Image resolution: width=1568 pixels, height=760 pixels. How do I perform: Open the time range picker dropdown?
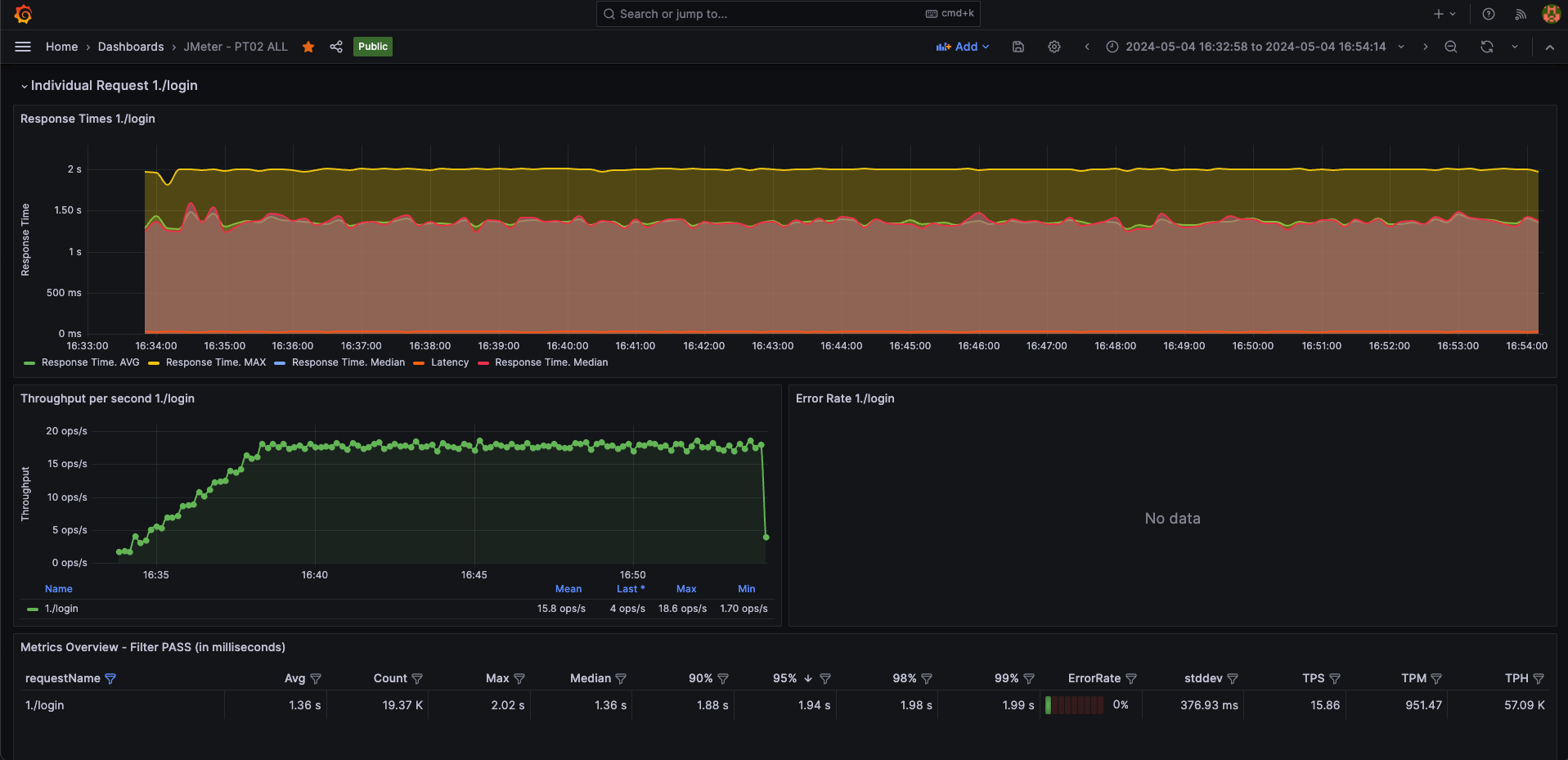pyautogui.click(x=1255, y=47)
